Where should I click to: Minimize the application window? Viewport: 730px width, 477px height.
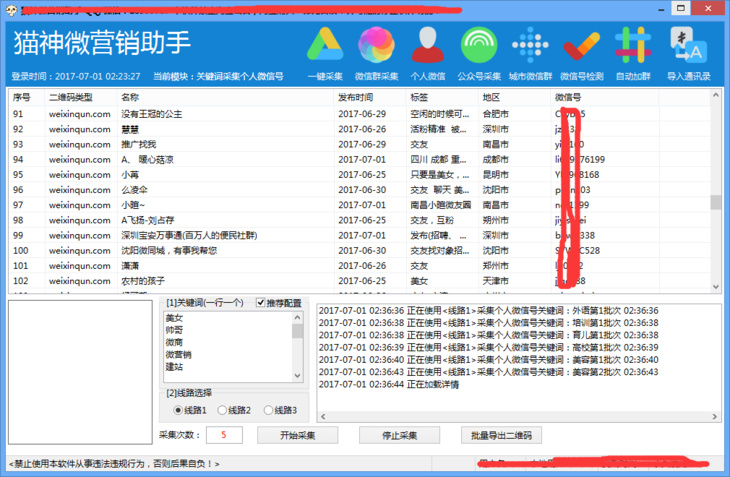point(661,9)
